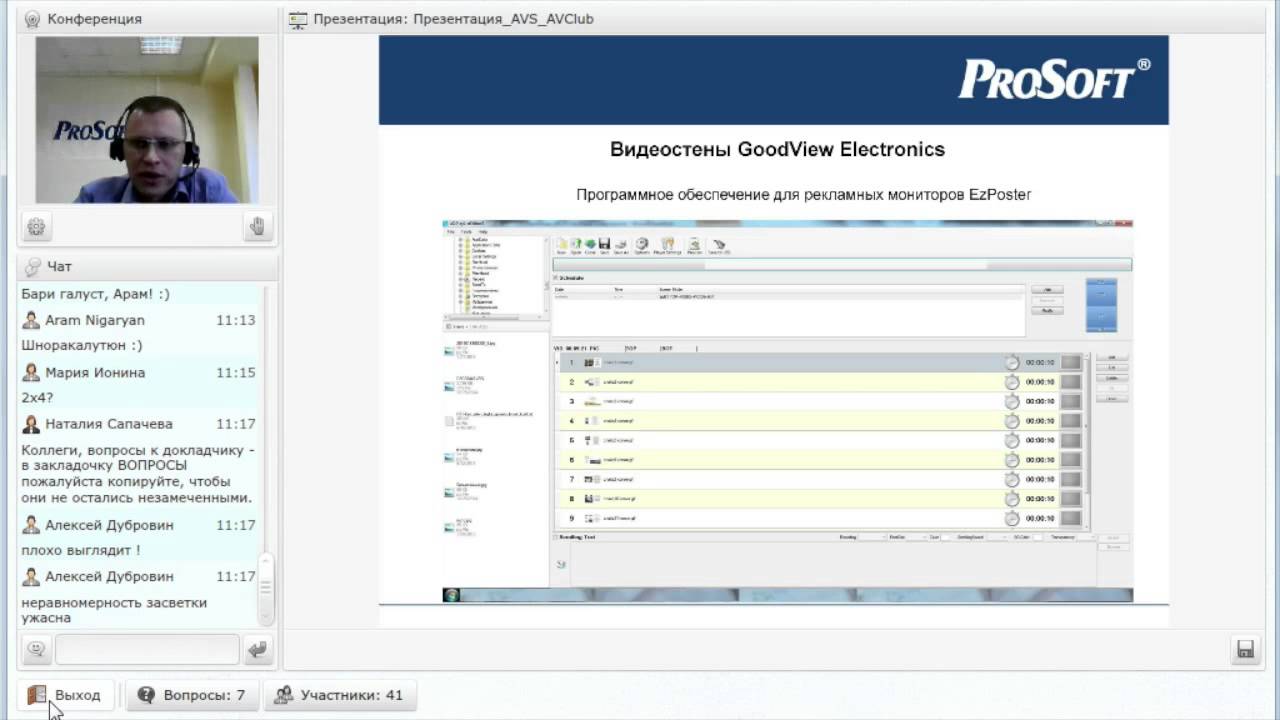Click Мария Ионина's user avatar icon
This screenshot has height=720, width=1280.
pos(31,372)
